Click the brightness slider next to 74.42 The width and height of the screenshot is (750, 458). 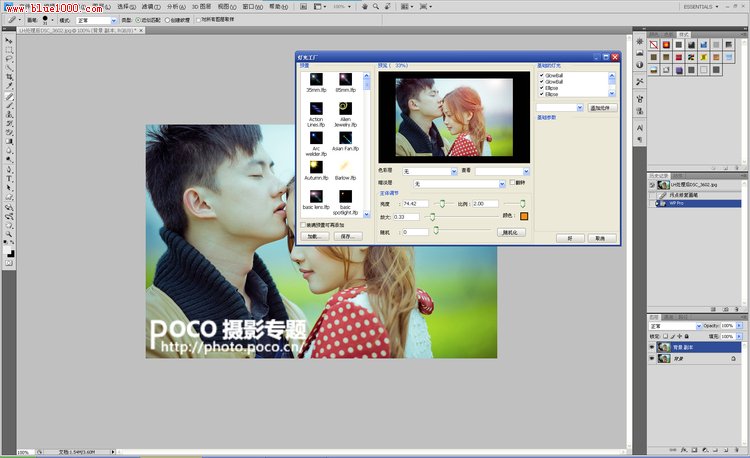tap(442, 204)
